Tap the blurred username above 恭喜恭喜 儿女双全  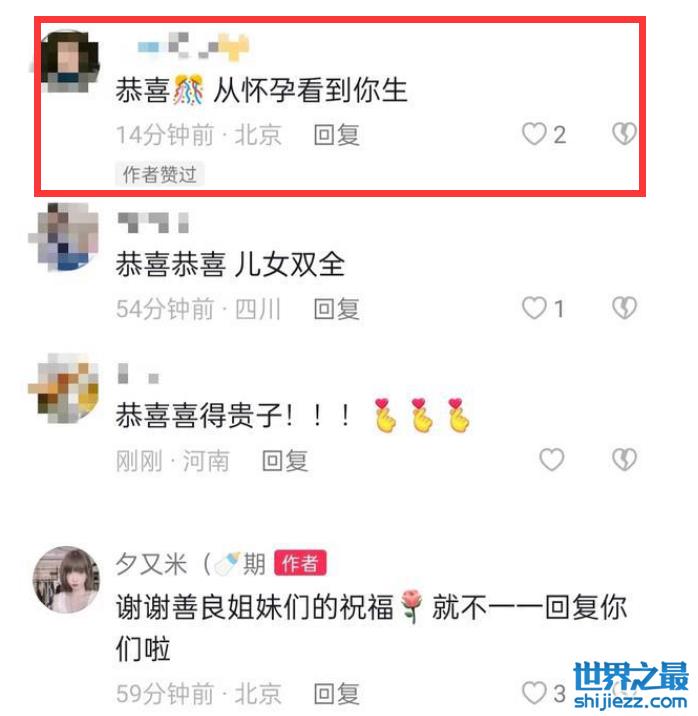pos(153,222)
